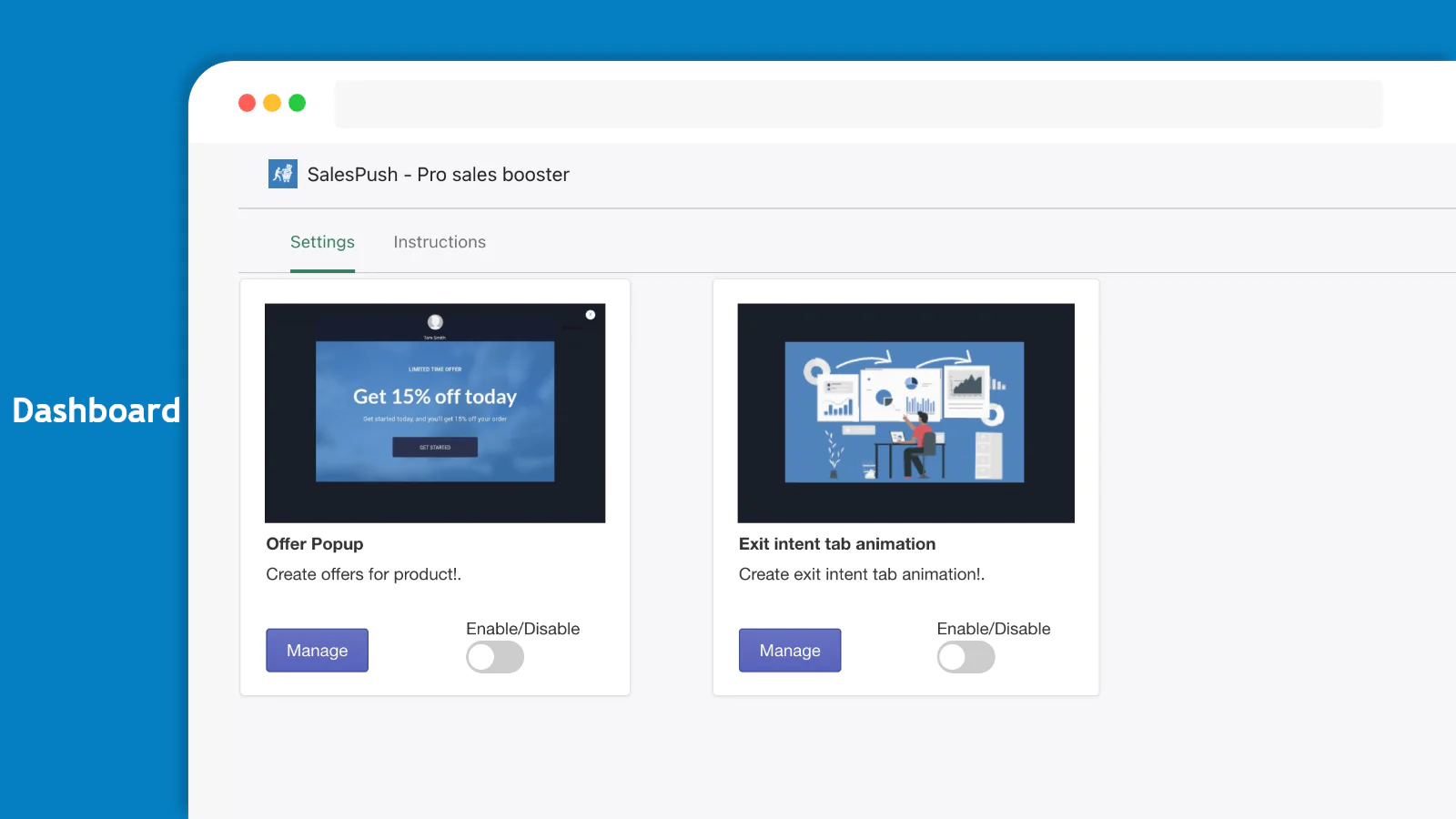Open the Instructions tab
The image size is (1456, 819).
[440, 242]
